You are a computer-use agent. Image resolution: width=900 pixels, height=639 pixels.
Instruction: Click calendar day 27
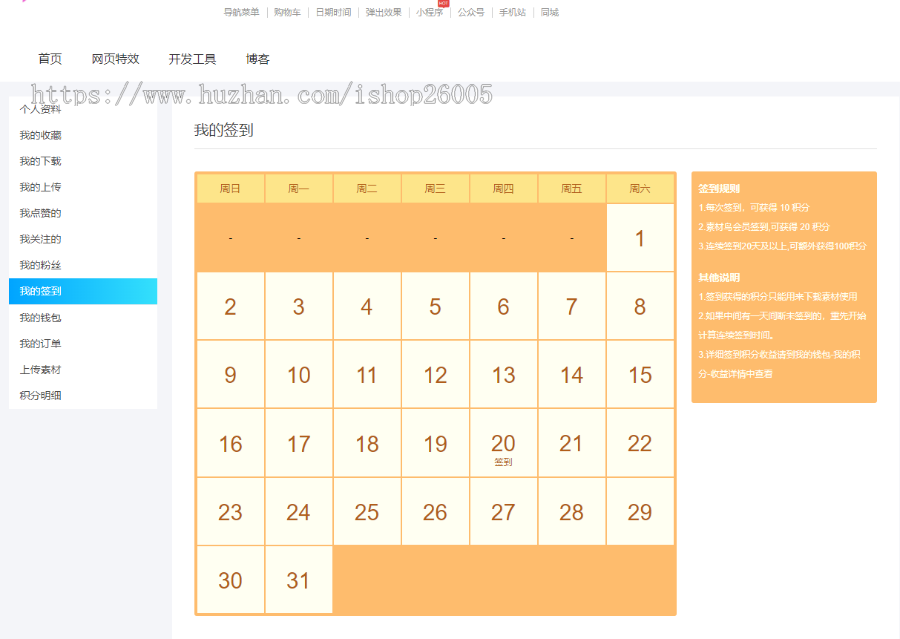[x=503, y=512]
